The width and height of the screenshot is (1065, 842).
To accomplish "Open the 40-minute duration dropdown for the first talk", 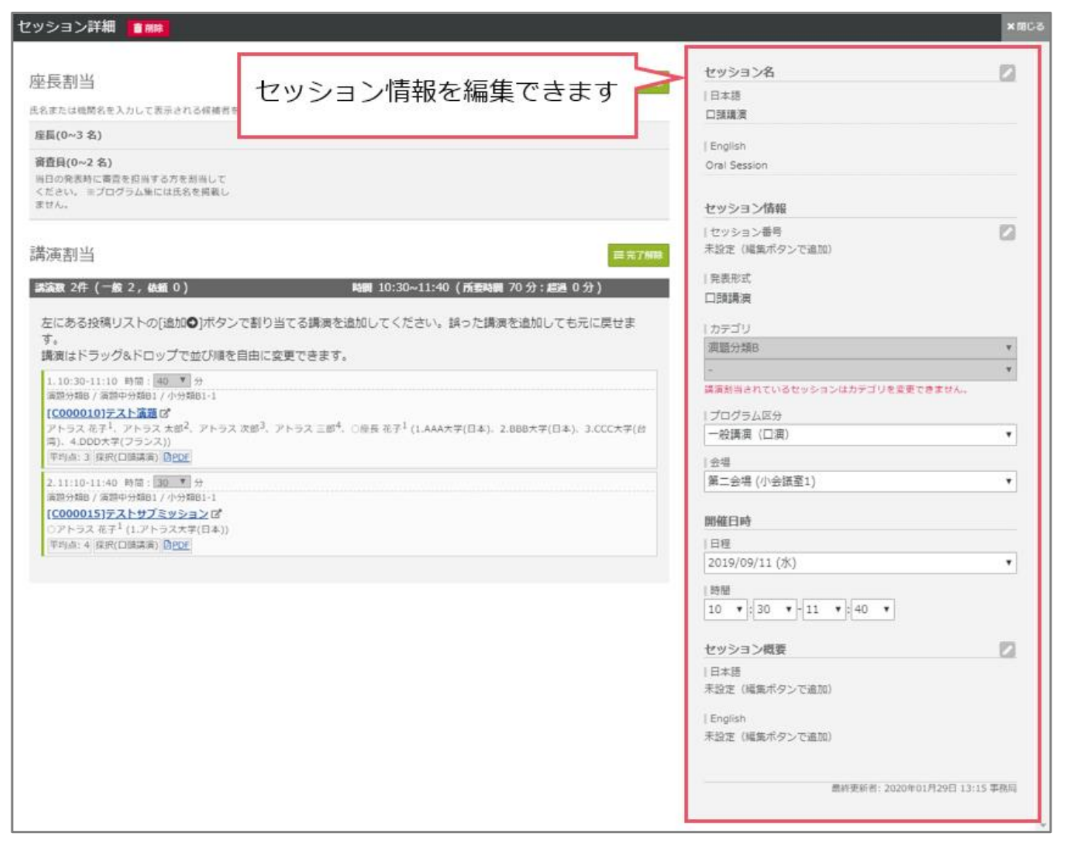I will tap(170, 379).
